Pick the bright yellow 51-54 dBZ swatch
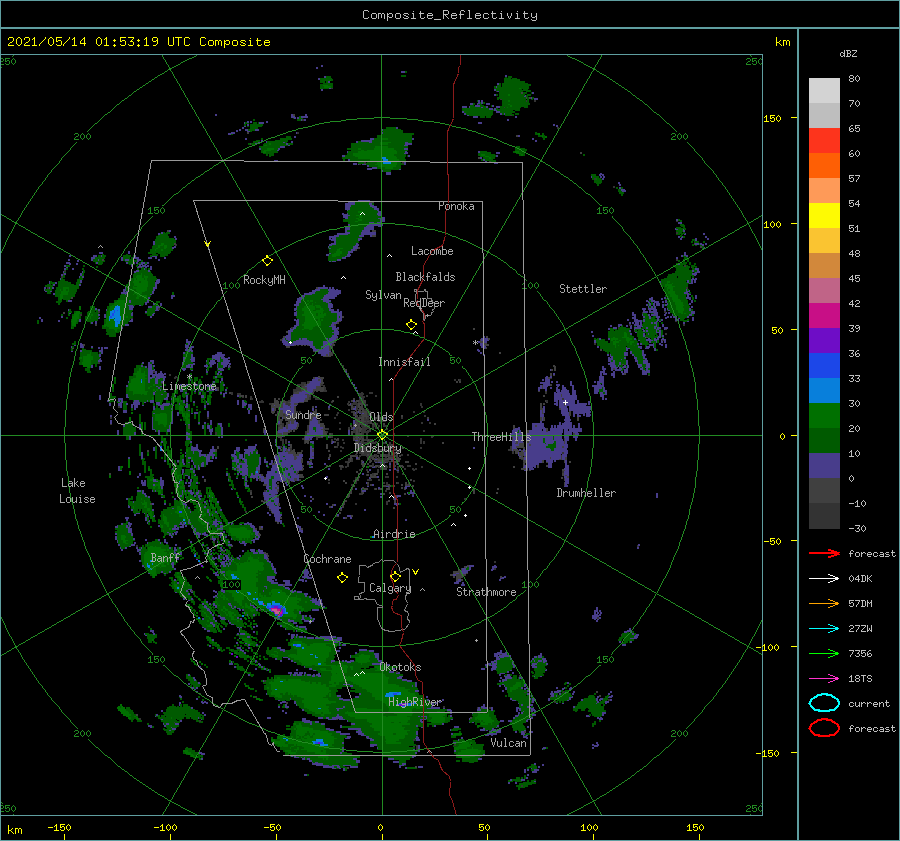The height and width of the screenshot is (841, 900). pyautogui.click(x=824, y=216)
